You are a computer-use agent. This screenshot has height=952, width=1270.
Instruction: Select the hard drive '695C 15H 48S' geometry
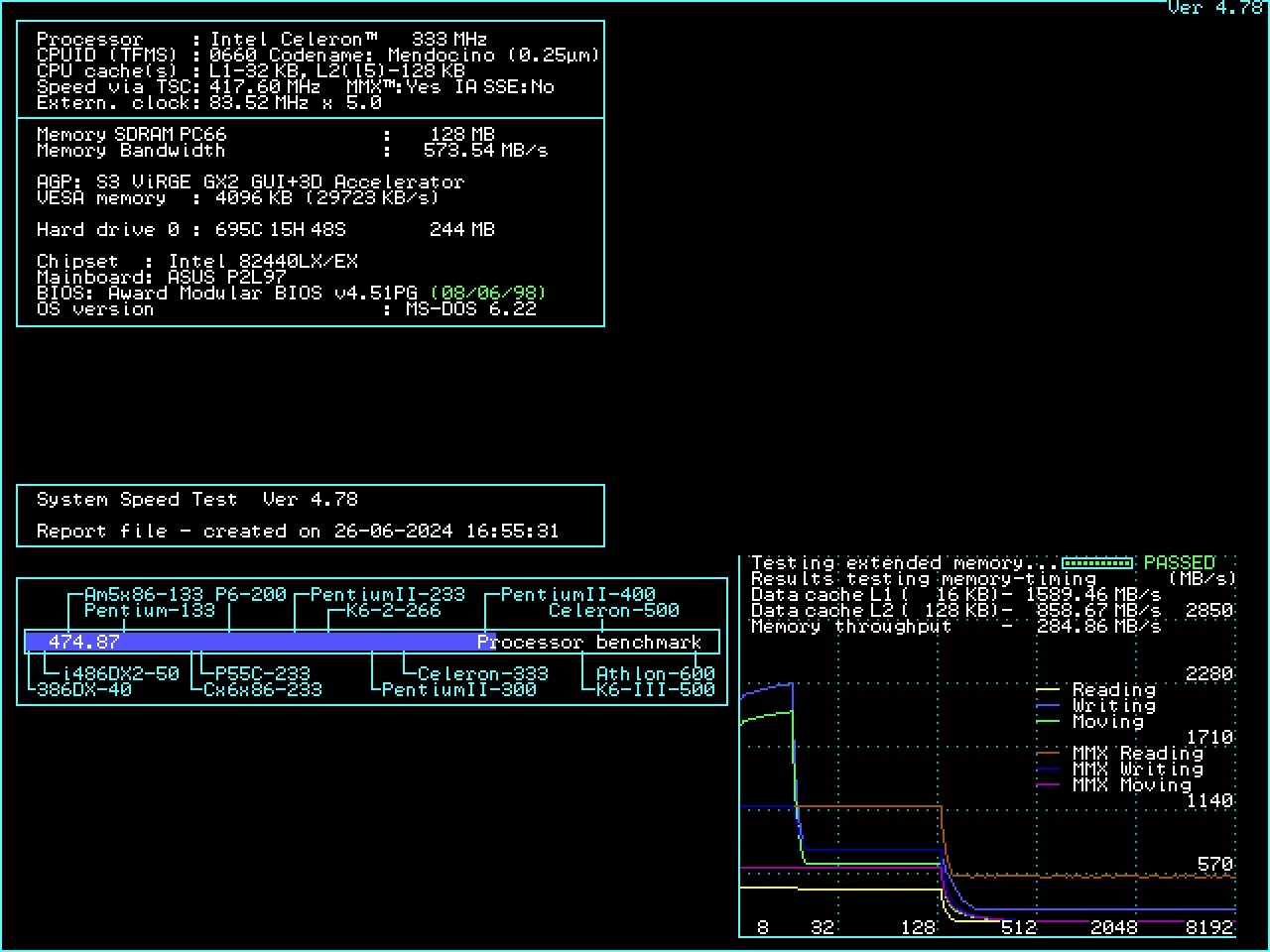click(x=281, y=230)
